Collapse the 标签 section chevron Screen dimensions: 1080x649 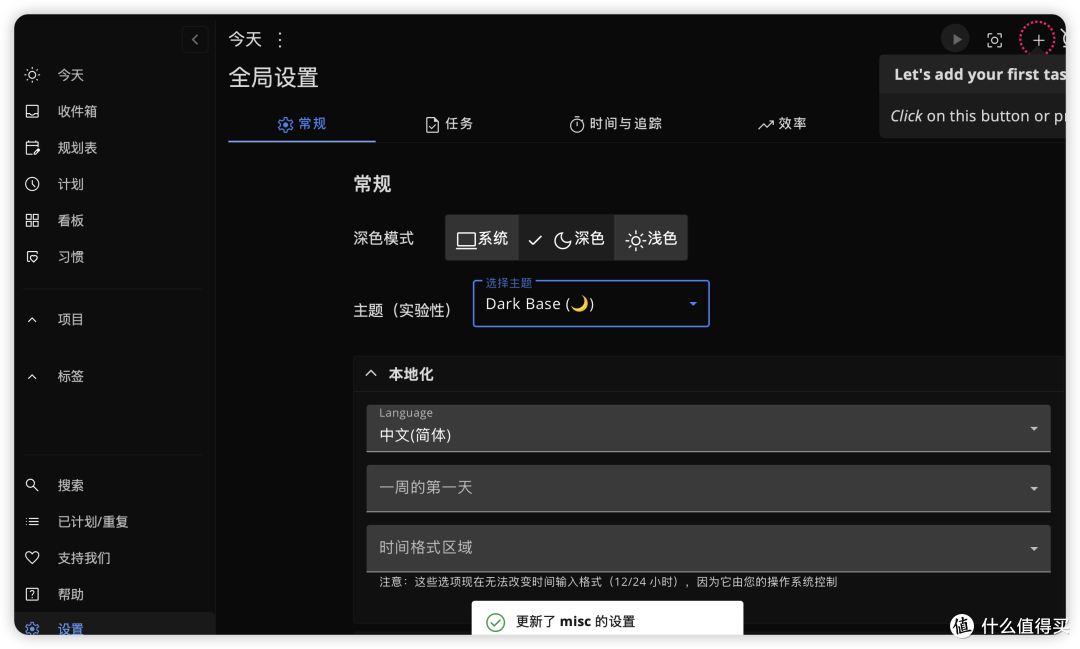click(32, 376)
